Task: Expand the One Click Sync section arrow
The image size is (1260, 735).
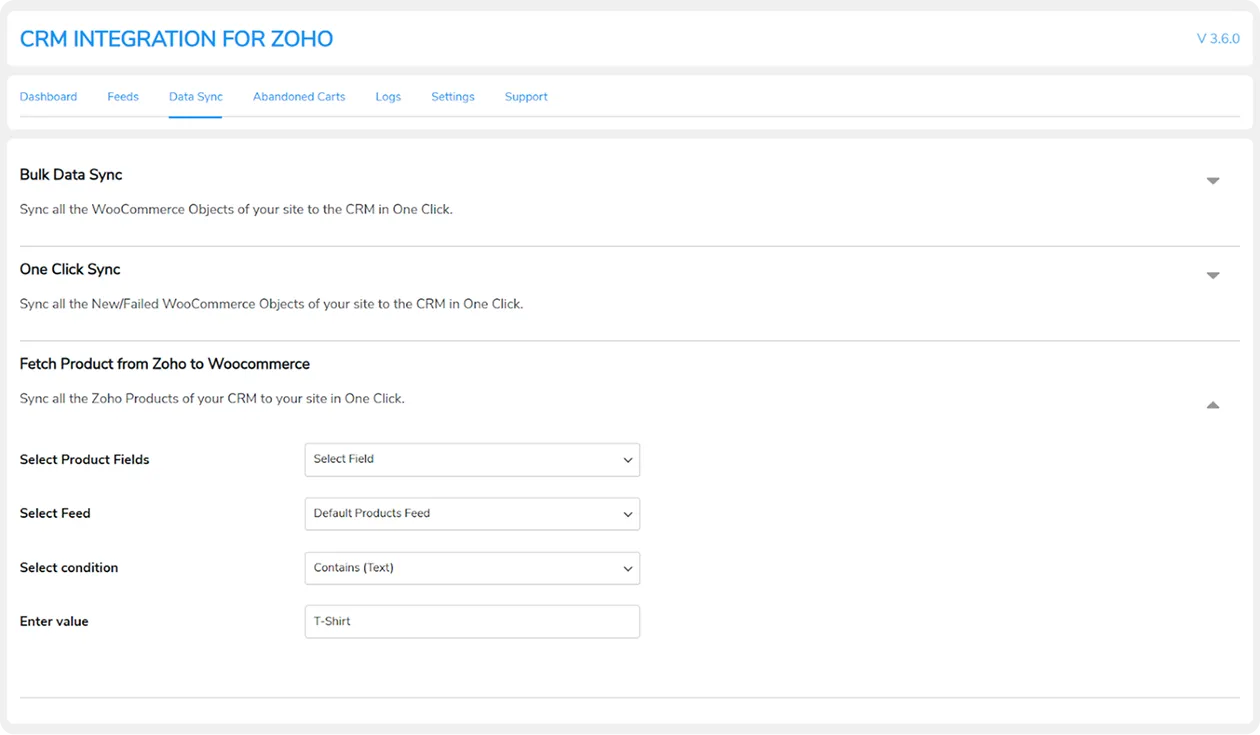Action: (x=1213, y=275)
